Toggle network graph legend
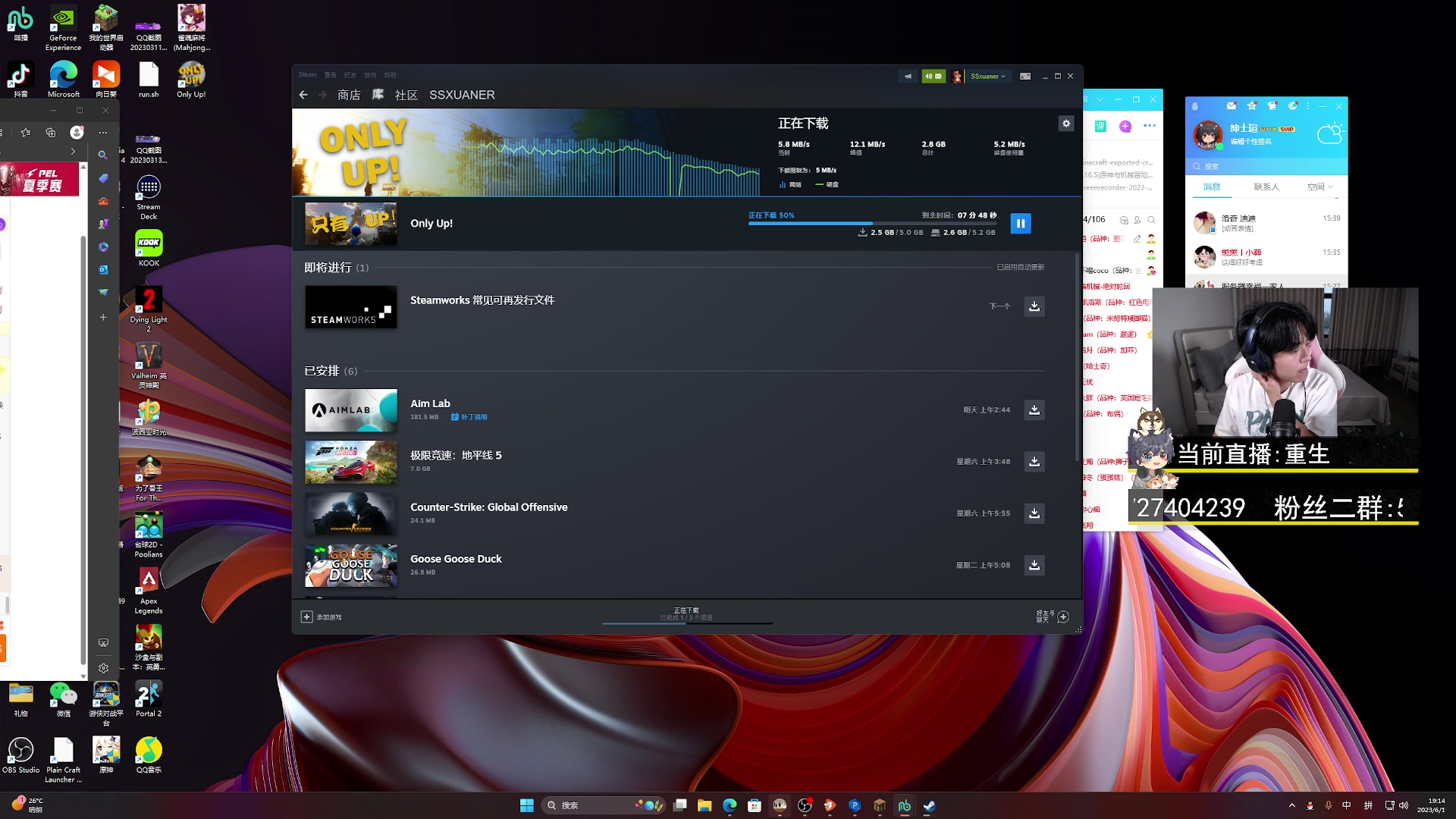Viewport: 1456px width, 819px height. tap(789, 184)
